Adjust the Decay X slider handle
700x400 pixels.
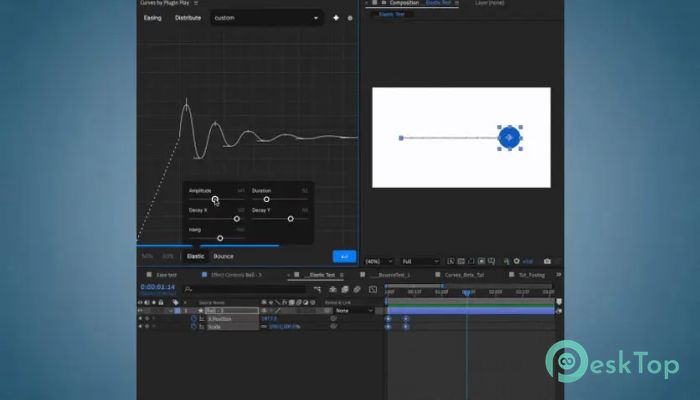(x=237, y=219)
